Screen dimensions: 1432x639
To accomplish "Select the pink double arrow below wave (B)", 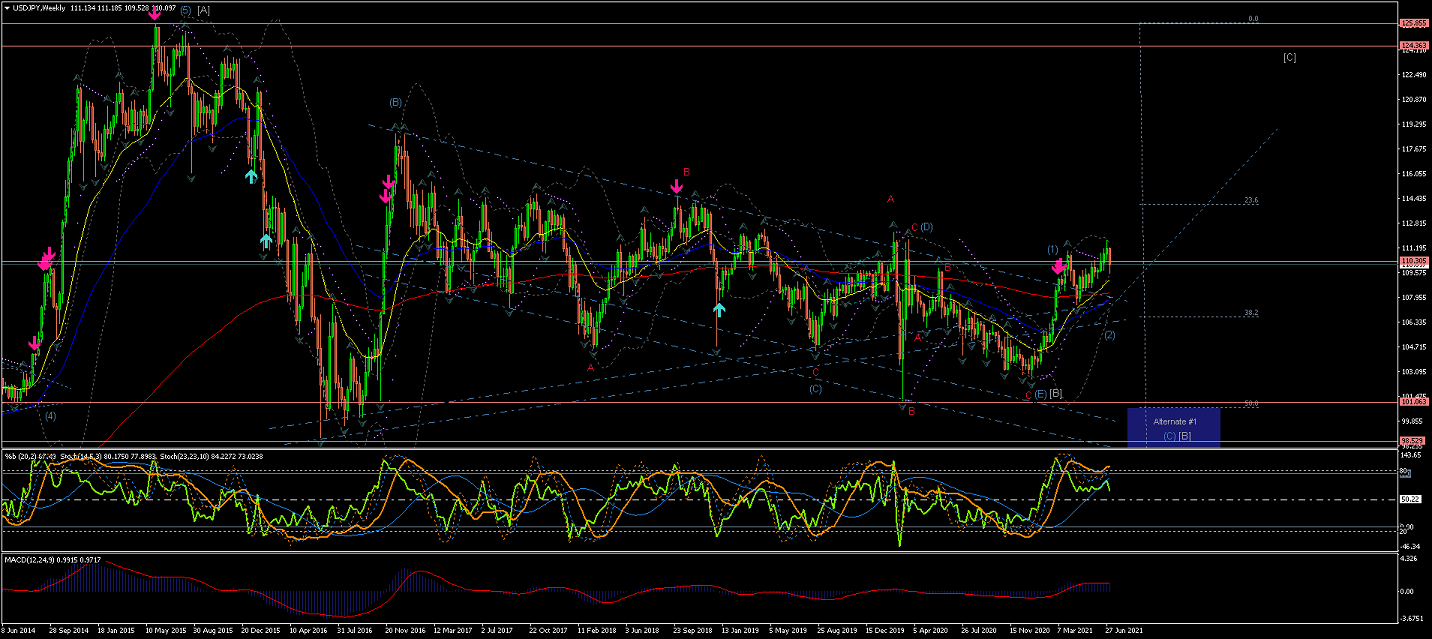I will click(x=386, y=189).
